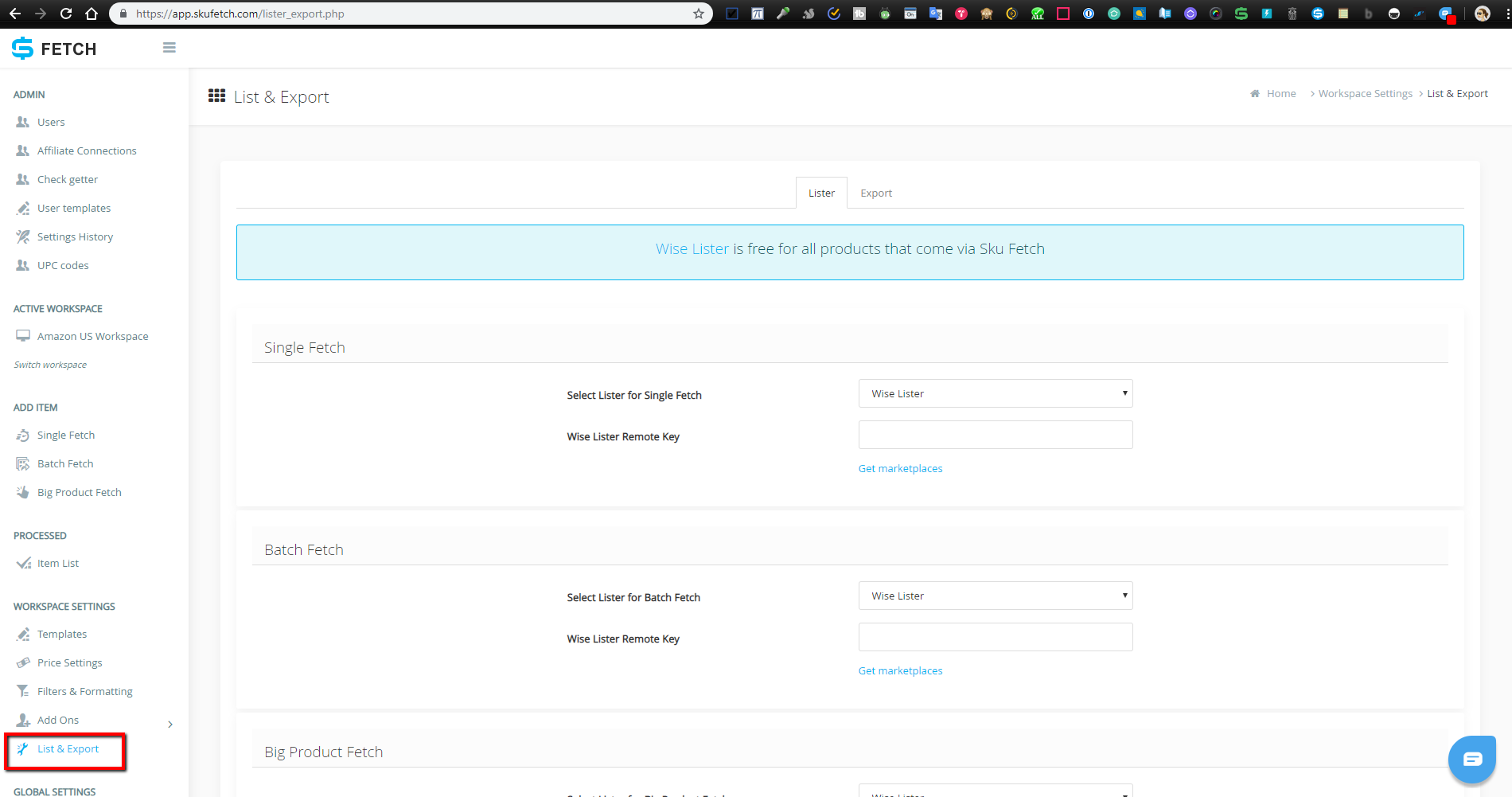1512x797 pixels.
Task: Click the Users sidebar icon
Action: (x=23, y=122)
